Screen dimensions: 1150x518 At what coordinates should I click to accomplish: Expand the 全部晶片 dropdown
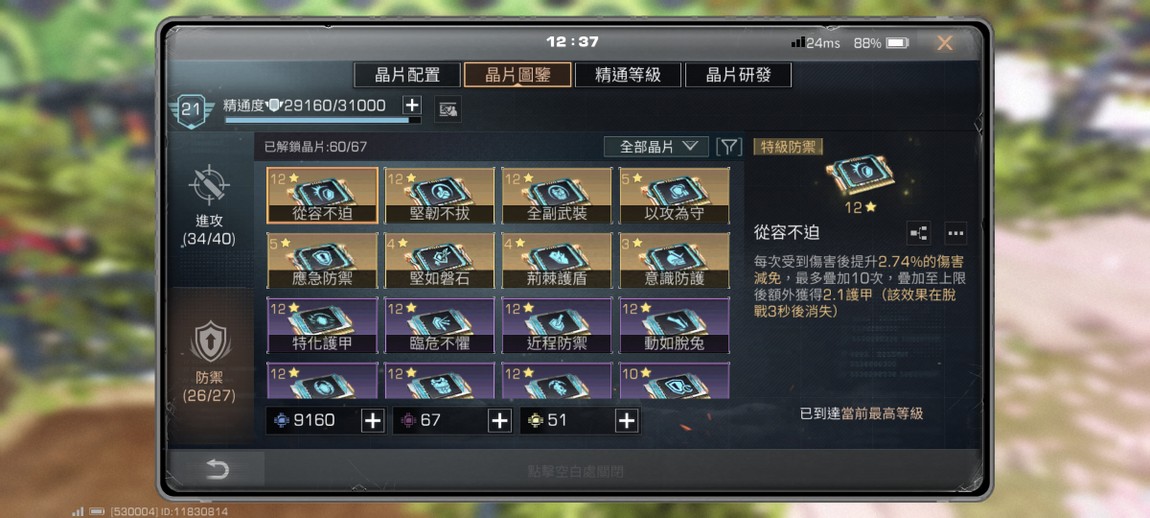coord(656,147)
